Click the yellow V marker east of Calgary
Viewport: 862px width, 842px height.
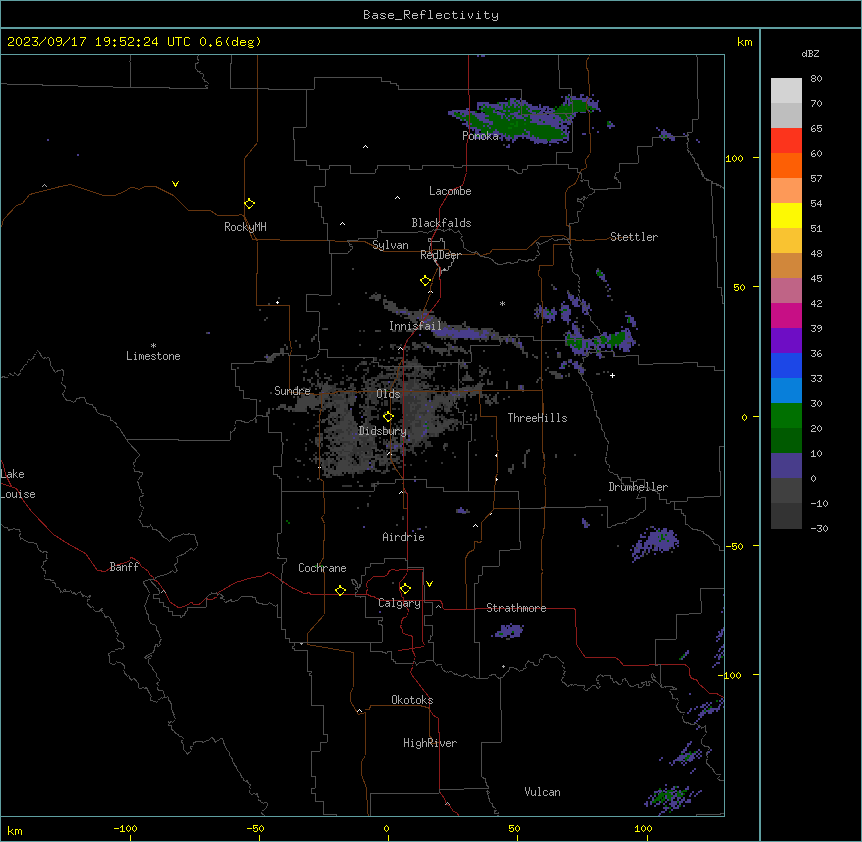pos(429,584)
